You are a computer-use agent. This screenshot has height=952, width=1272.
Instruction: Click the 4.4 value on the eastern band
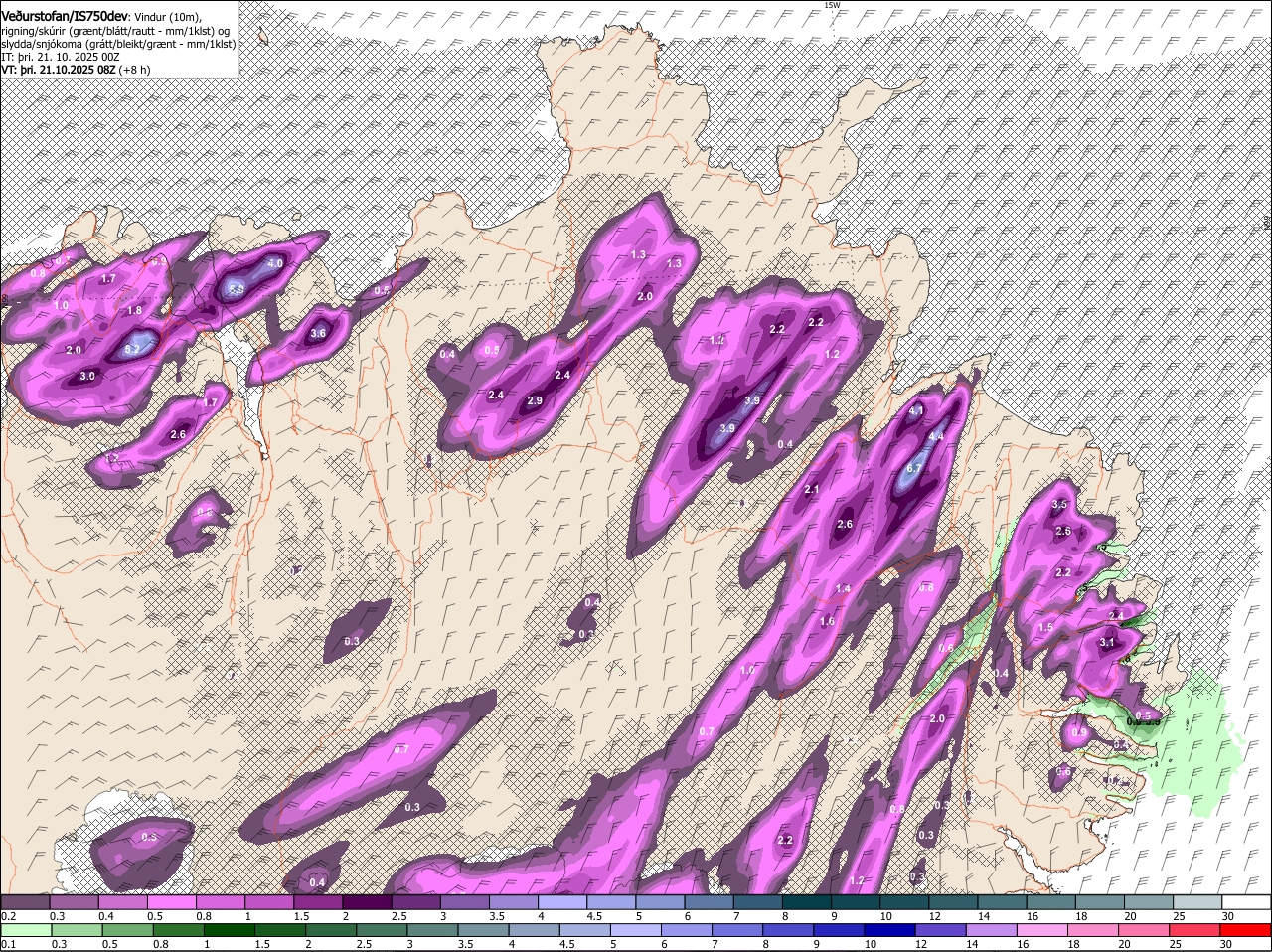point(935,436)
